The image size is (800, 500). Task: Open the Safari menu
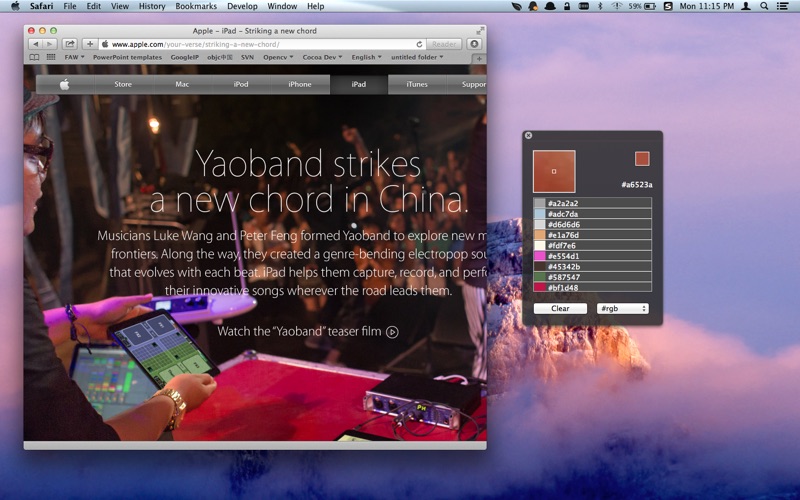click(41, 6)
